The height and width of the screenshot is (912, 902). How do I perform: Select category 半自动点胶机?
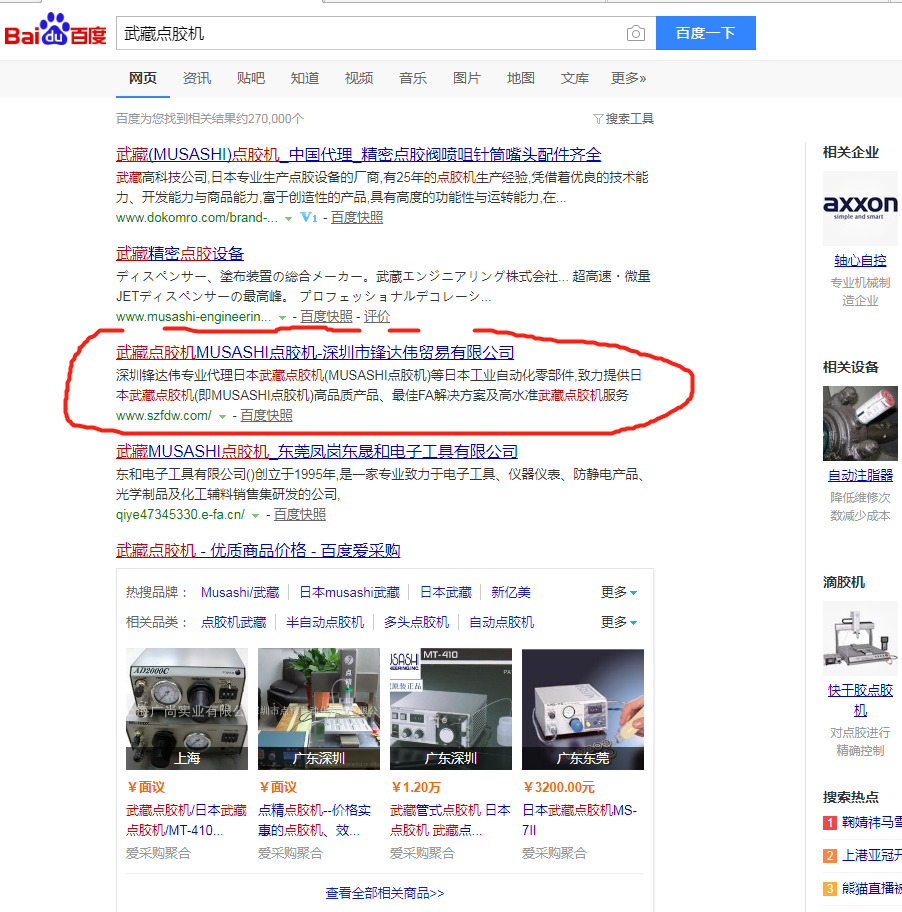[325, 622]
